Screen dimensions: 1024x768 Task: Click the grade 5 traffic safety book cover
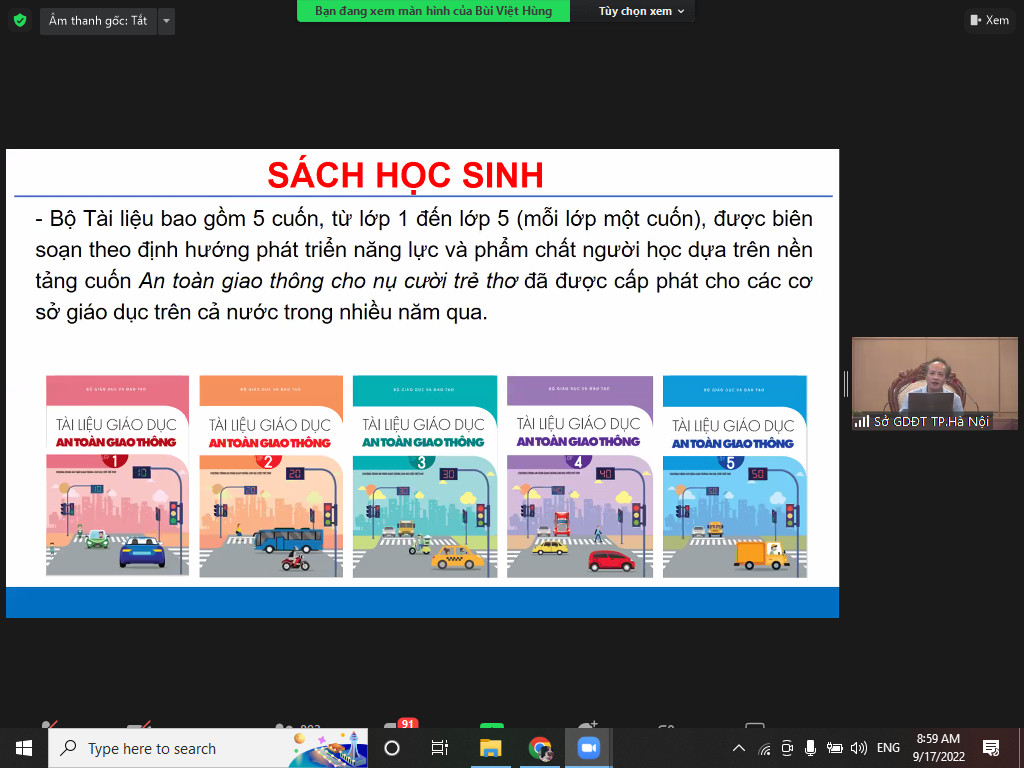coord(734,476)
